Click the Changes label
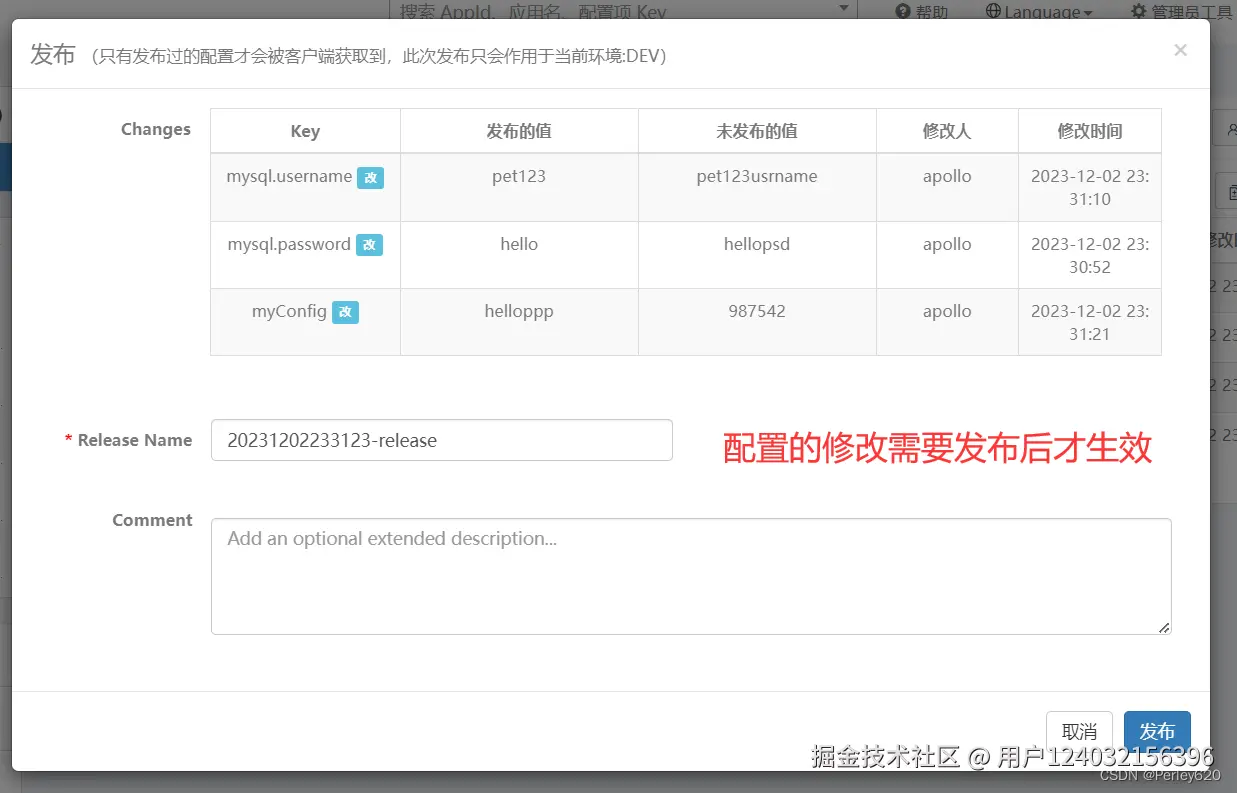The width and height of the screenshot is (1237, 793). coord(156,129)
